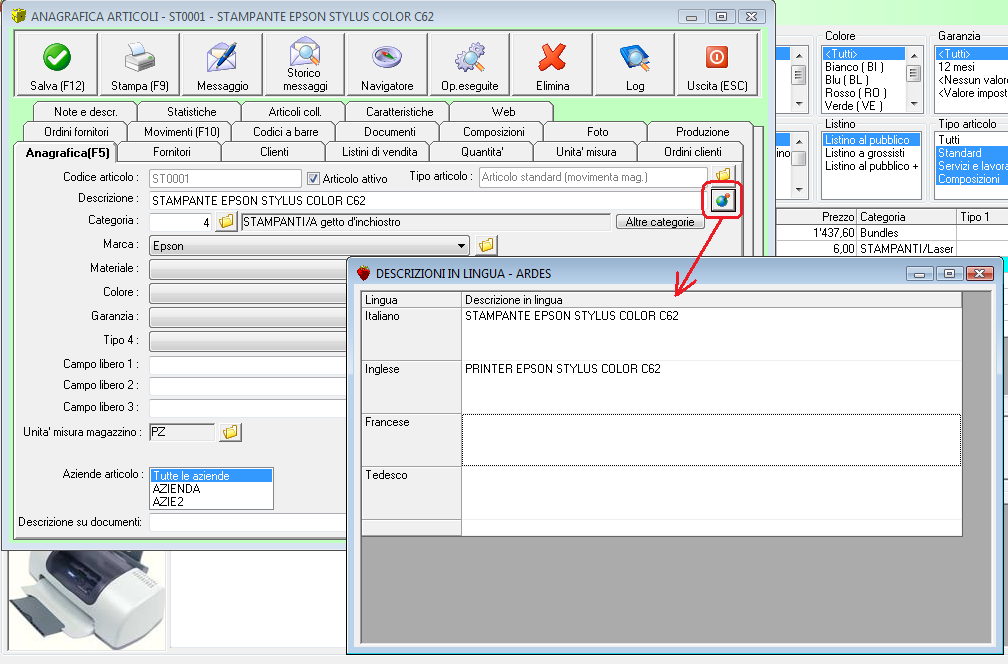
Task: Click the Campo libero 1 field
Action: (248, 364)
